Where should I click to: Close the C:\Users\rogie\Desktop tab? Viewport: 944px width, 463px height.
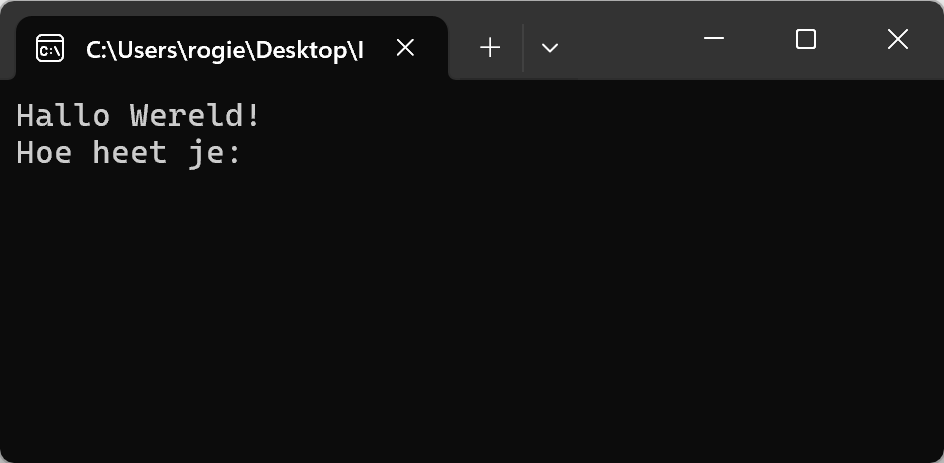pyautogui.click(x=405, y=48)
